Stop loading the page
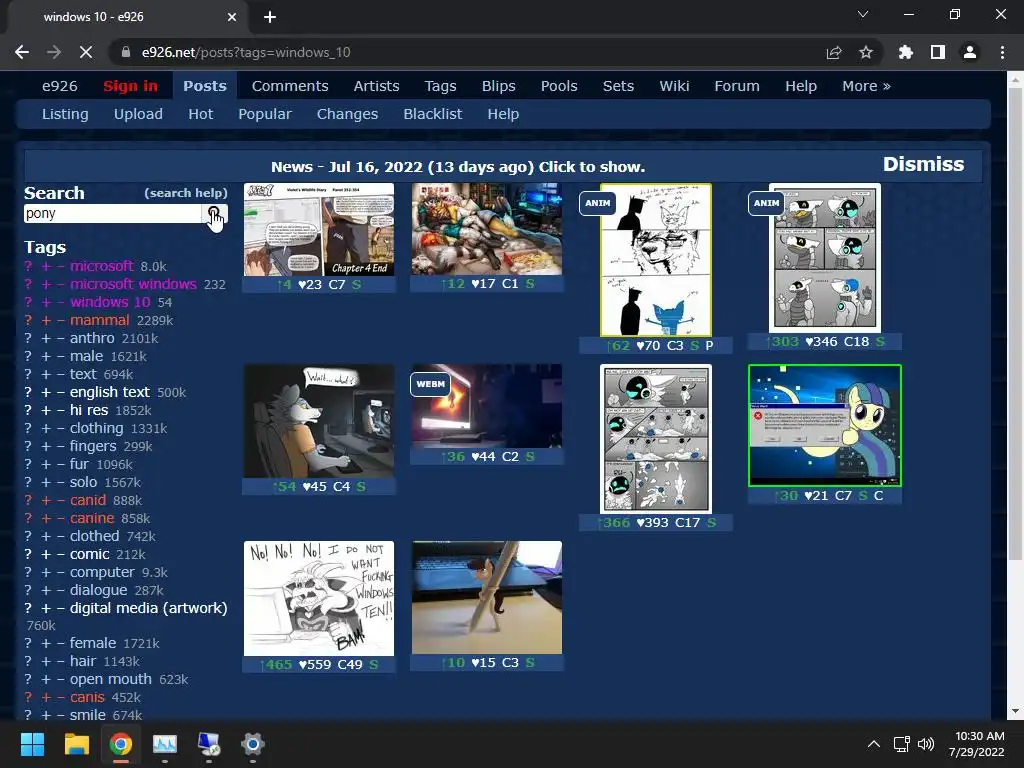 click(86, 52)
